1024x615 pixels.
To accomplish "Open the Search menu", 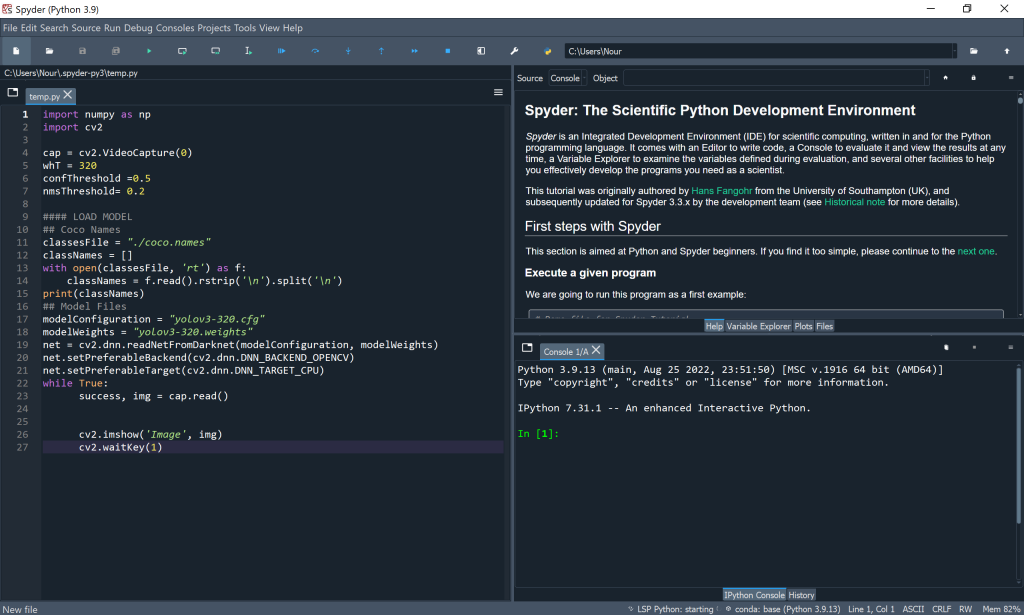I will (x=54, y=28).
